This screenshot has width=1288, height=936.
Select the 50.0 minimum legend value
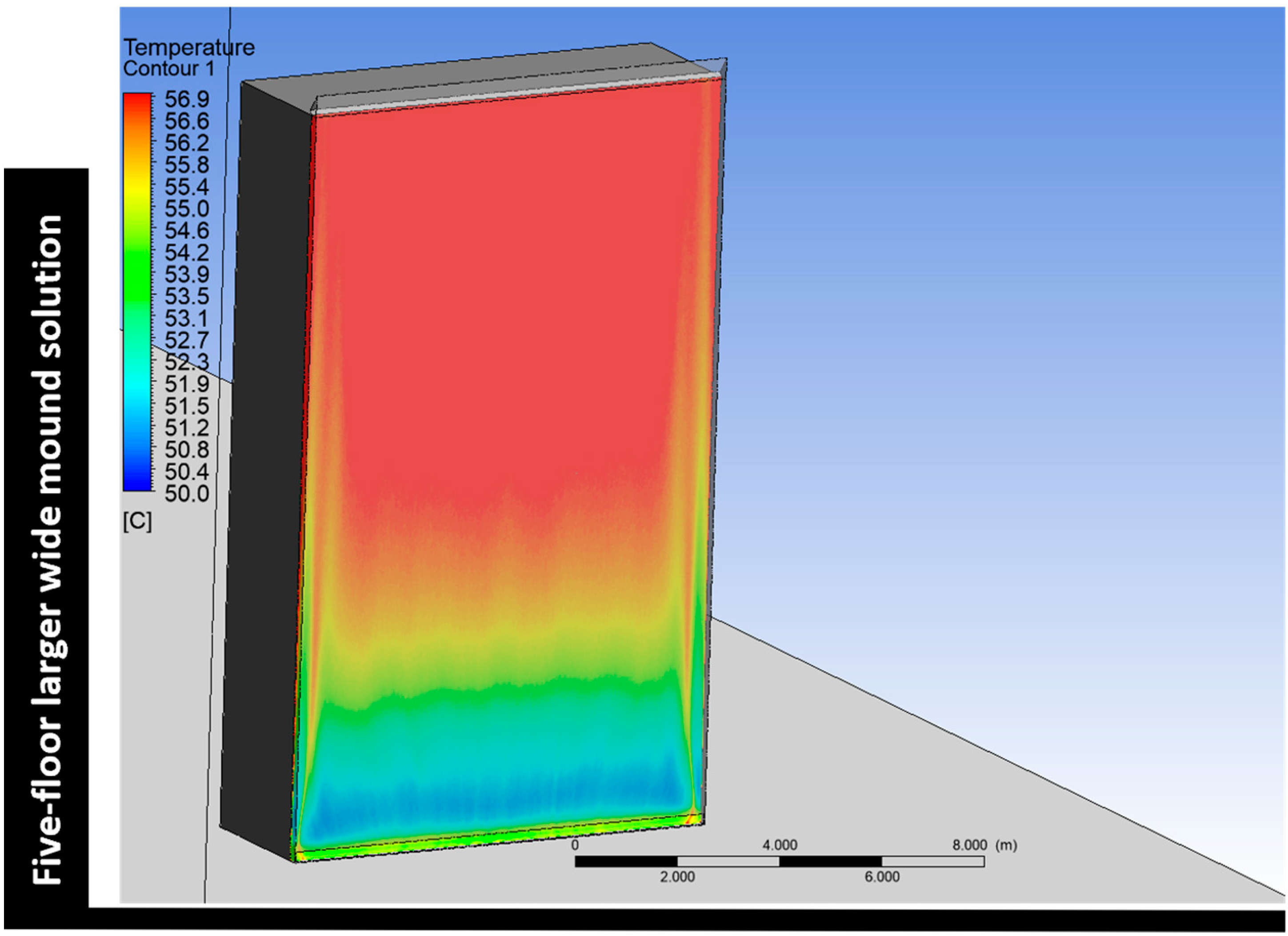coord(187,494)
